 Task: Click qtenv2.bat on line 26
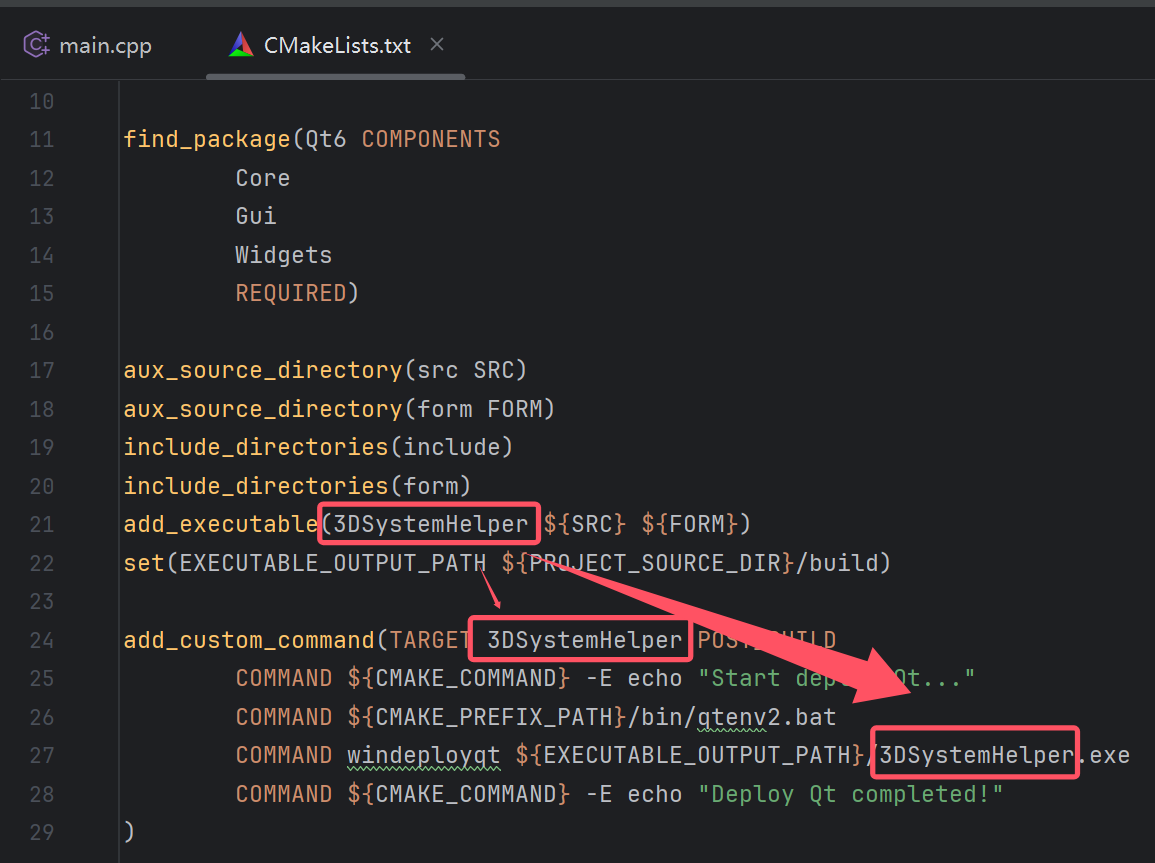pos(767,717)
